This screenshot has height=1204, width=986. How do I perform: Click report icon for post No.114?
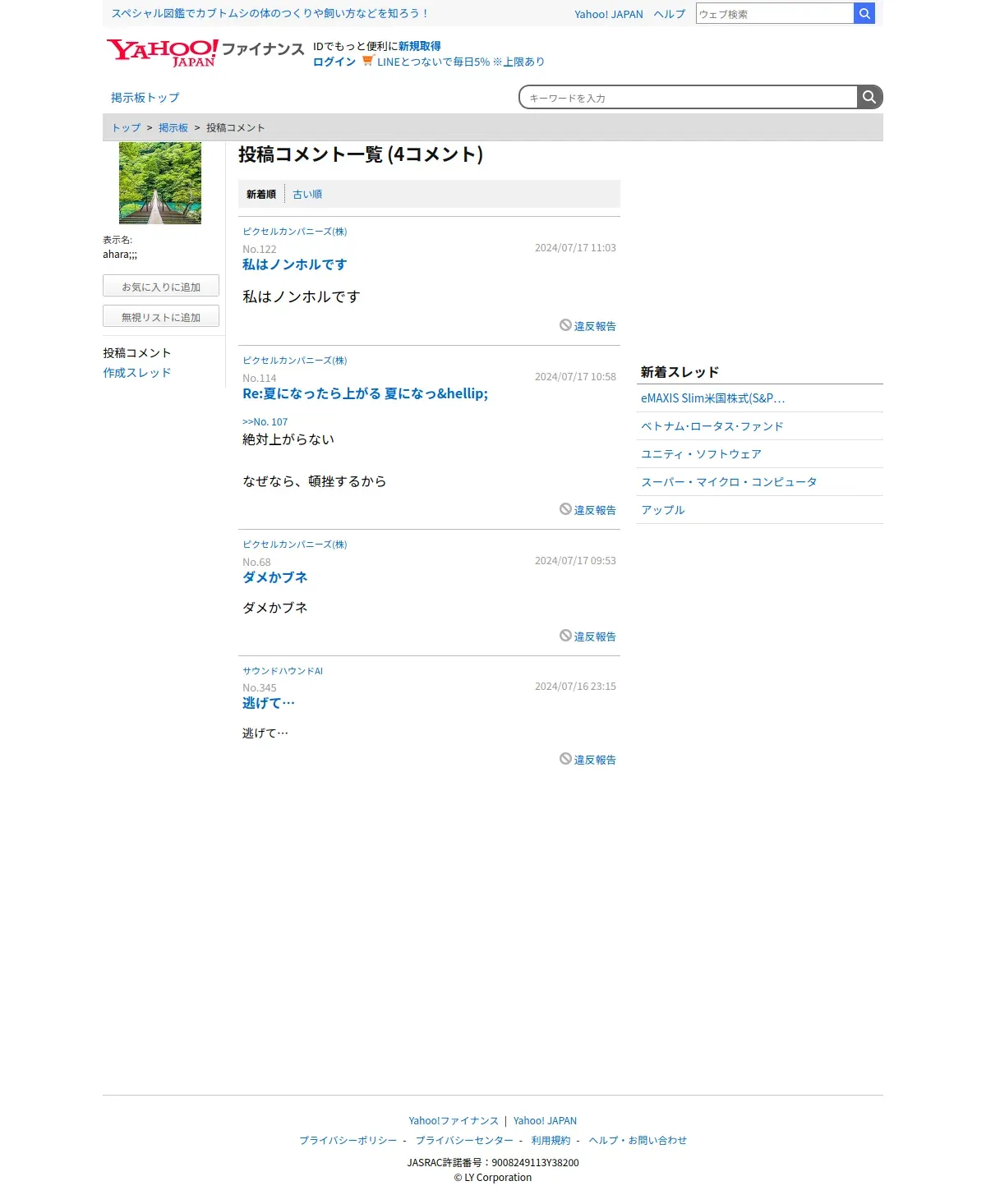click(x=565, y=509)
